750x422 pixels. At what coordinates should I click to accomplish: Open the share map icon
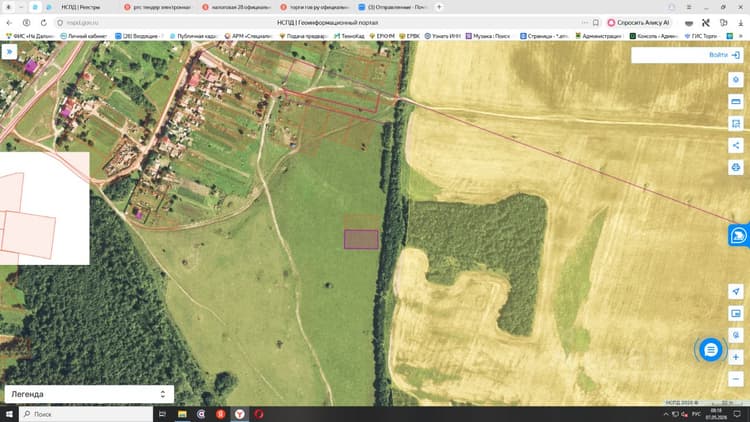pos(736,145)
